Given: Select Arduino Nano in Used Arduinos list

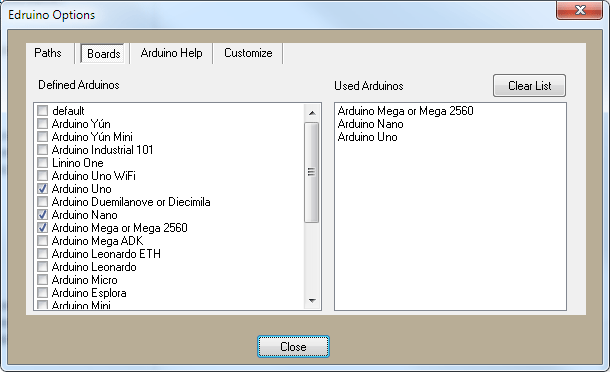Looking at the screenshot, I should point(370,124).
